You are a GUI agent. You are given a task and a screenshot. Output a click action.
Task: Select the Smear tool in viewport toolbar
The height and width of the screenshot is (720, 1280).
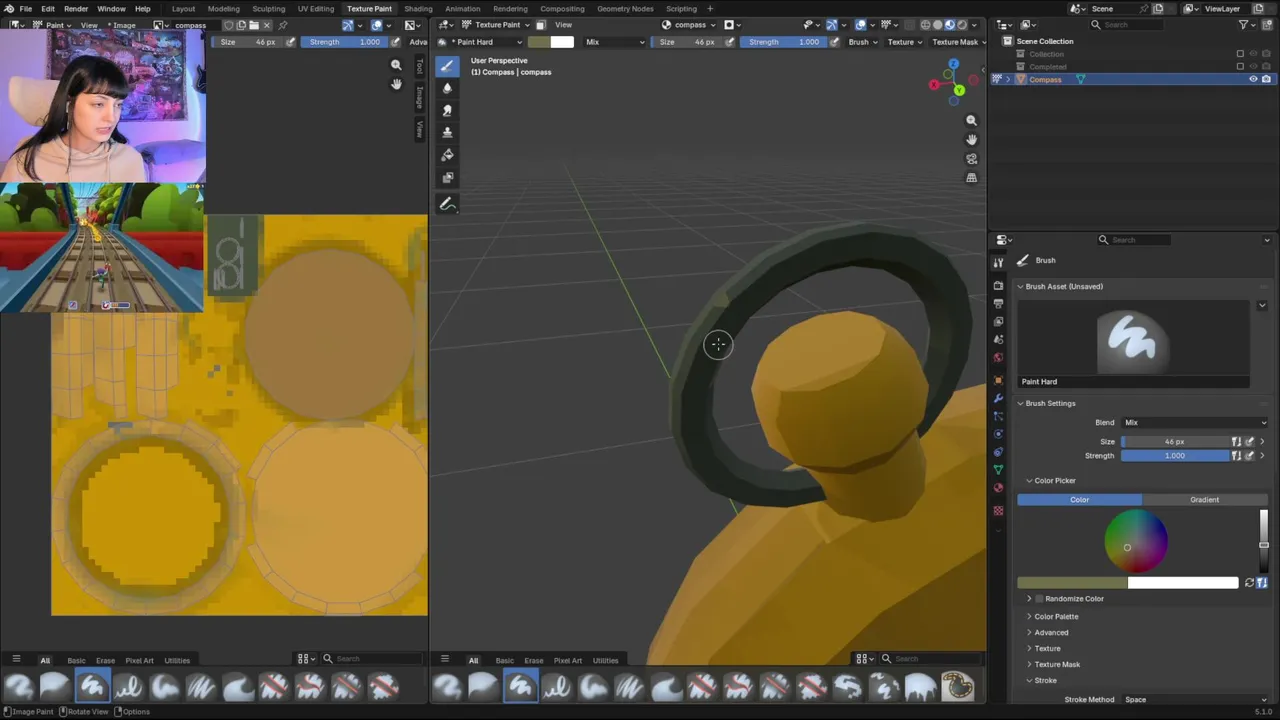pos(447,110)
